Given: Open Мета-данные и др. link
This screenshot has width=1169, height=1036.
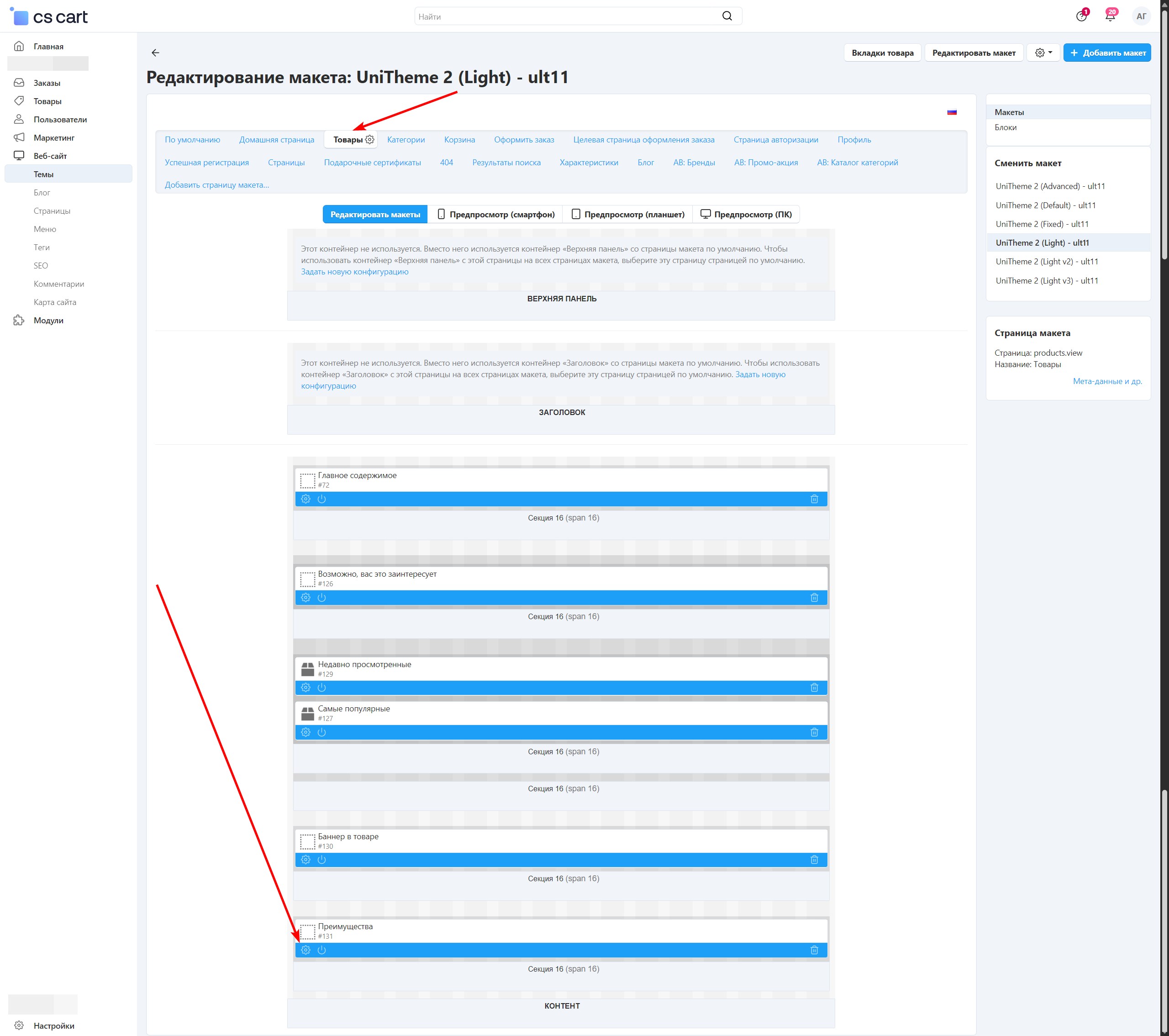Looking at the screenshot, I should tap(1107, 381).
